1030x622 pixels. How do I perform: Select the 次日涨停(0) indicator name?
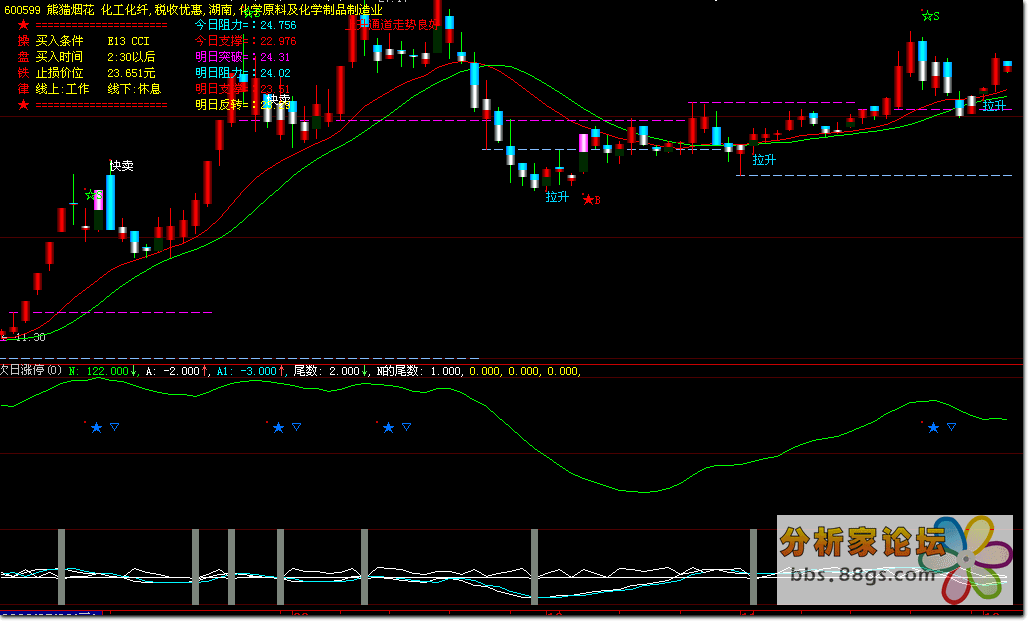pos(31,370)
